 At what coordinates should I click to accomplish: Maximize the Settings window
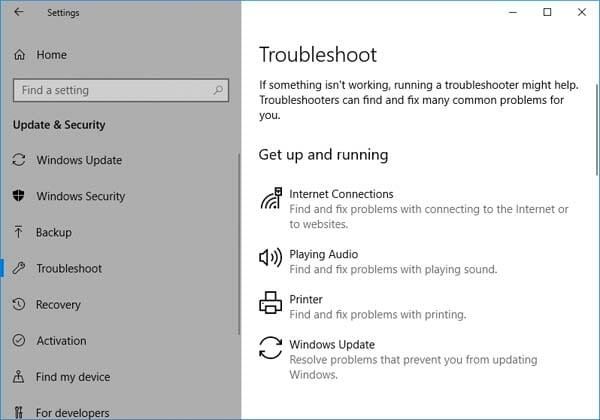pos(547,12)
